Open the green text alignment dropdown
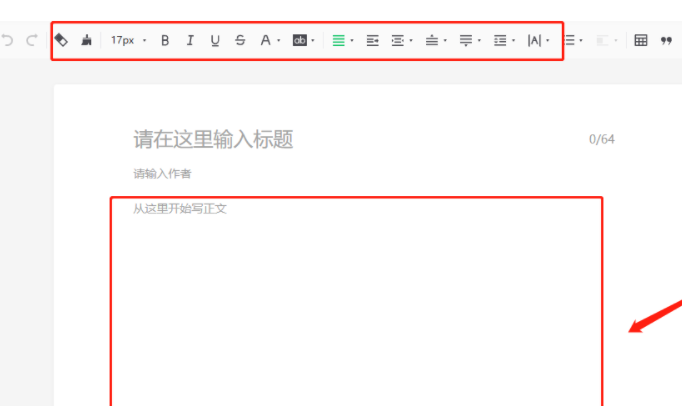Viewport: 682px width, 406px height. (342, 41)
